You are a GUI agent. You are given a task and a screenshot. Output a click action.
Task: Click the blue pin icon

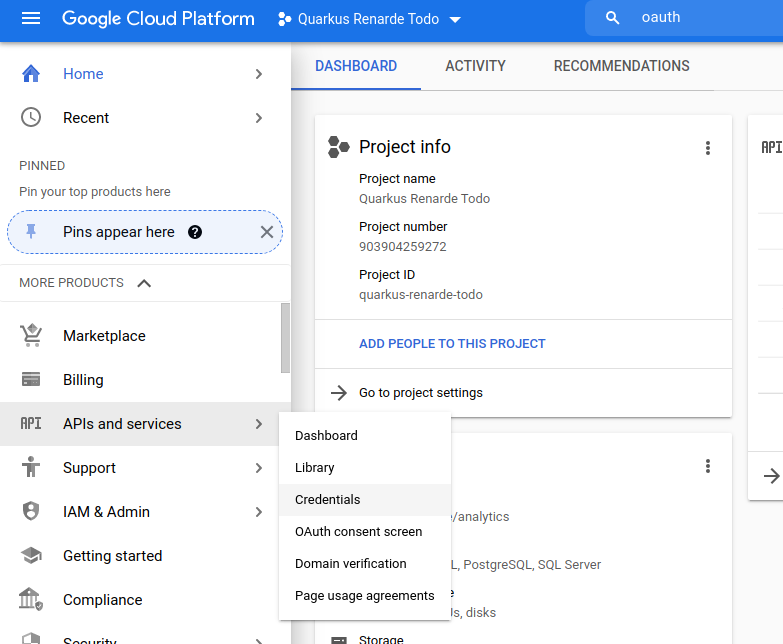click(31, 232)
